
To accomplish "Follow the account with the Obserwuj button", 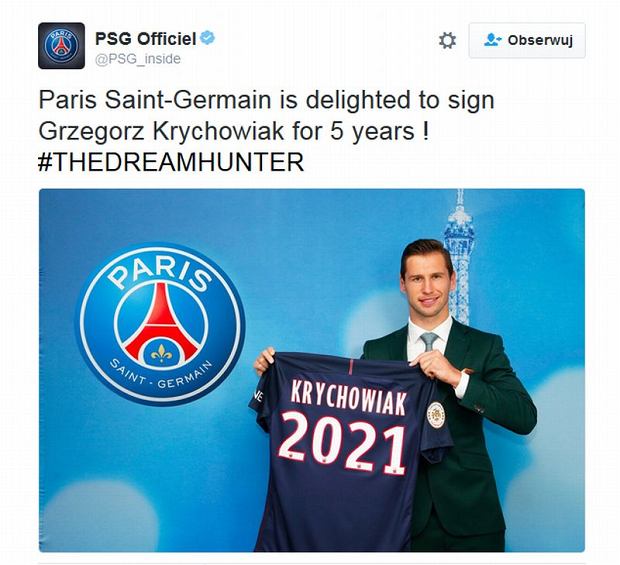I will pos(527,40).
